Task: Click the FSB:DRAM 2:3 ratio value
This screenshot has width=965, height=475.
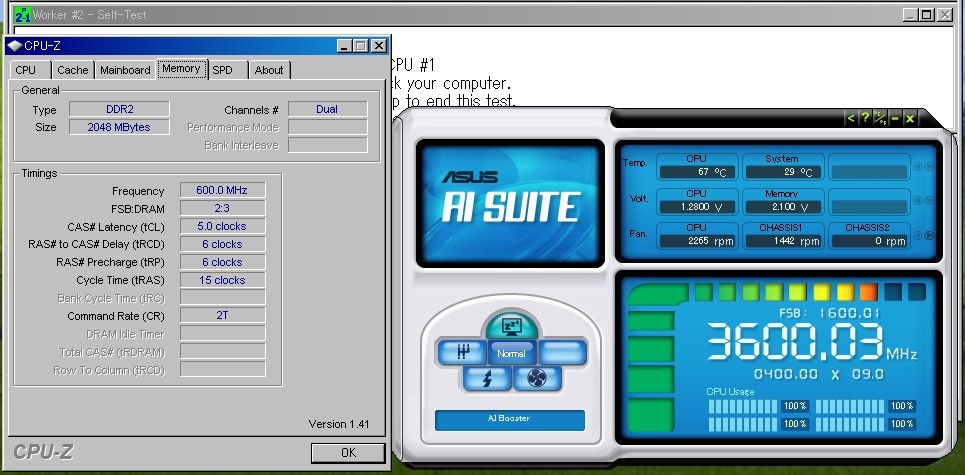Action: tap(222, 209)
